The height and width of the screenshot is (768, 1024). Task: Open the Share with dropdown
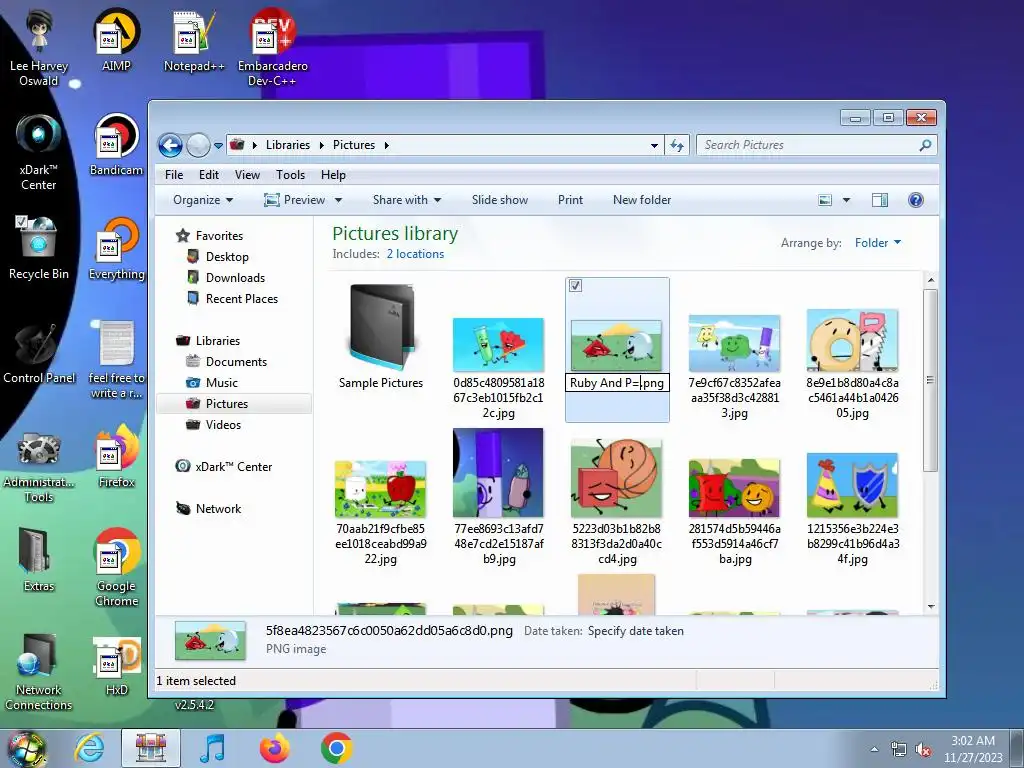click(x=406, y=200)
